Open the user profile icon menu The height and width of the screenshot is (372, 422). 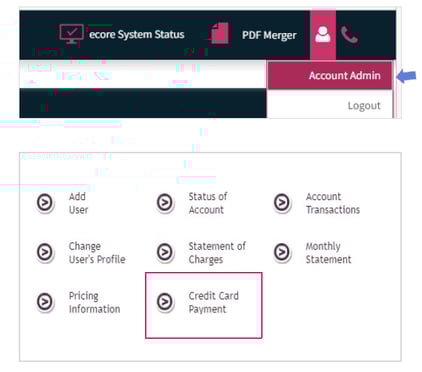pyautogui.click(x=323, y=34)
